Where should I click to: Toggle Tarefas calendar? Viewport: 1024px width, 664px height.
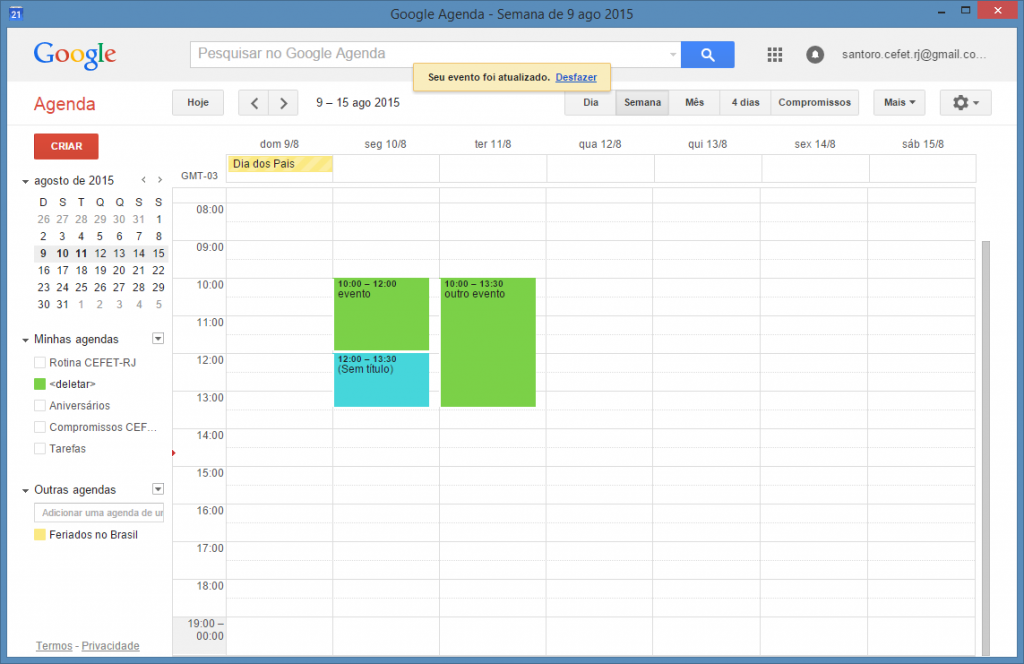coord(40,449)
